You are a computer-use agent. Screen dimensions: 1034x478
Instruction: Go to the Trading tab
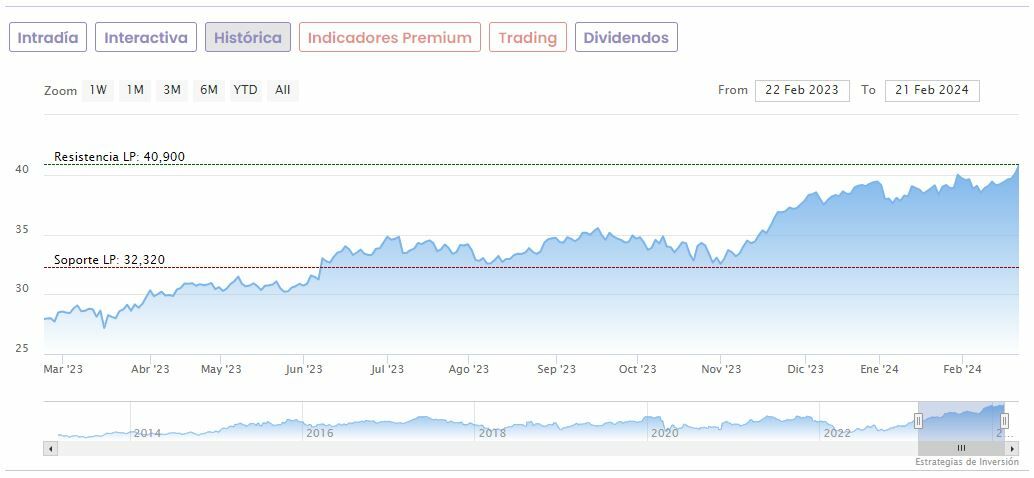pyautogui.click(x=527, y=38)
